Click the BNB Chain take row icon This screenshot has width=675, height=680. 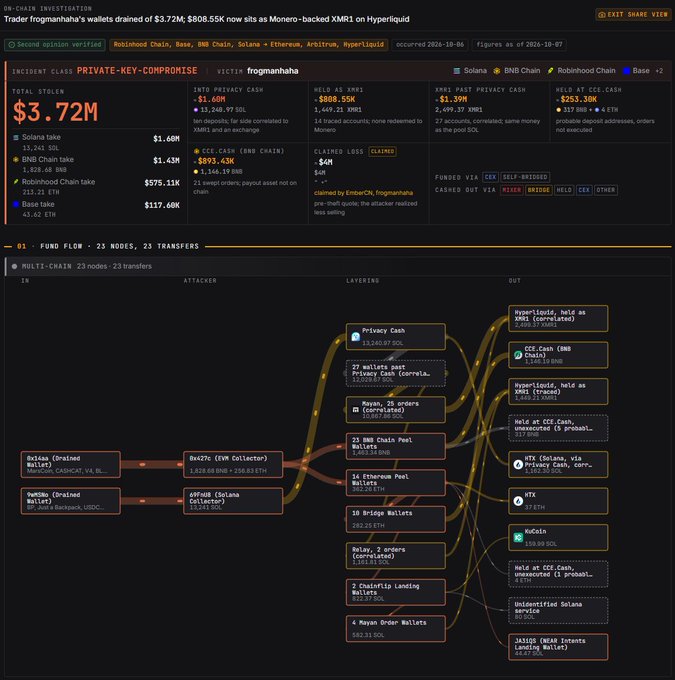16,160
